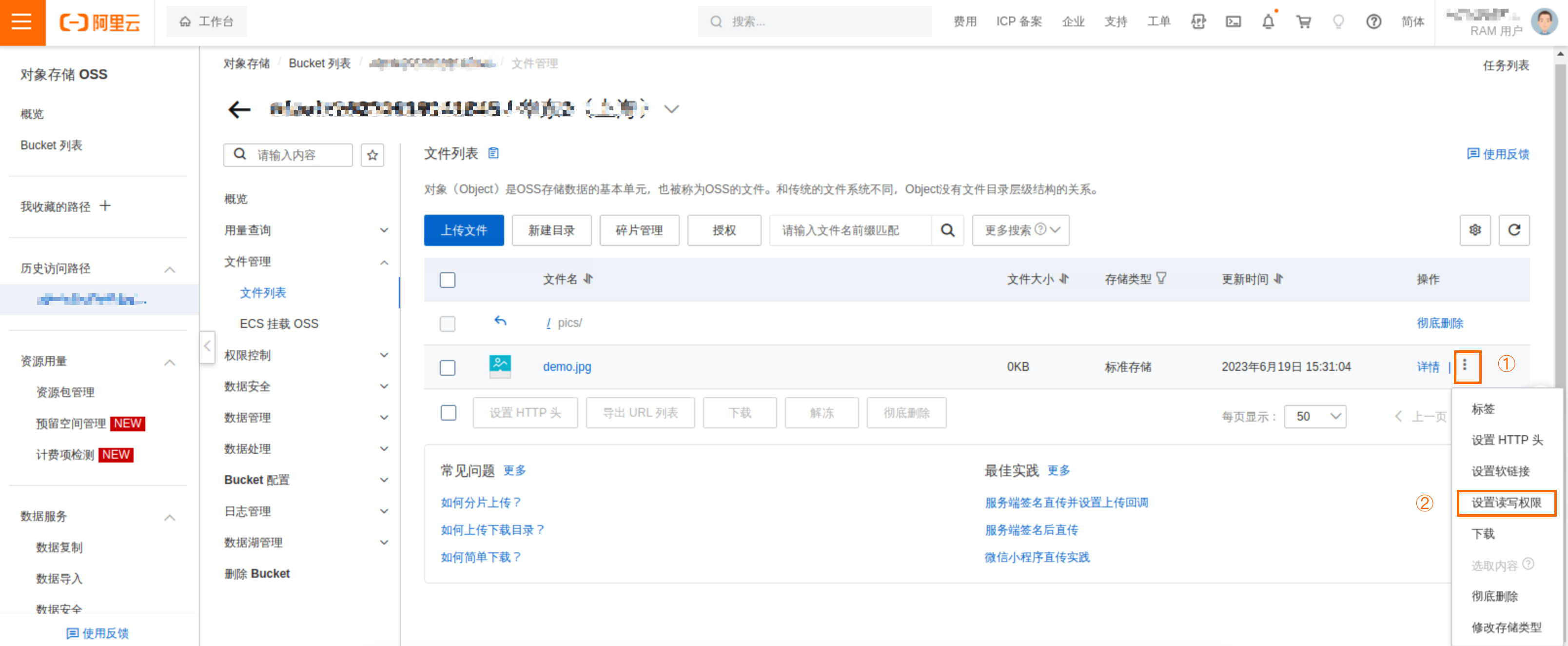Open the hamburger main menu
Image resolution: width=1568 pixels, height=646 pixels.
click(x=22, y=22)
